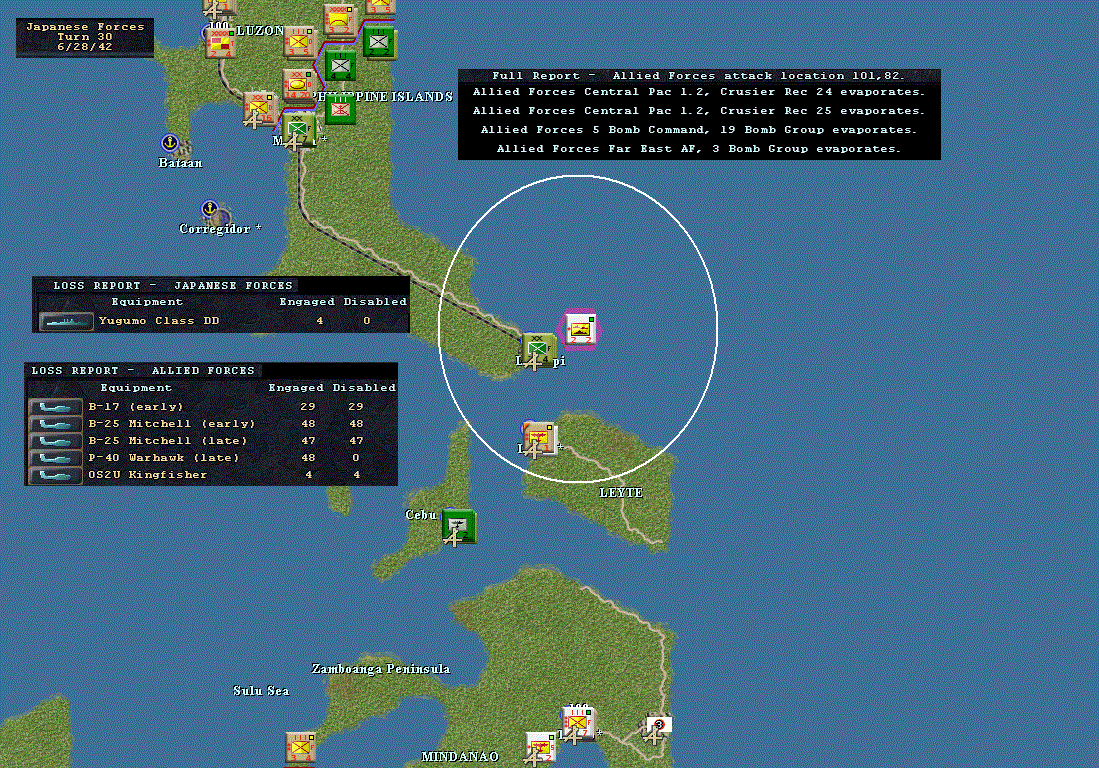Click the Disabled column header in Allied report

coord(364,388)
